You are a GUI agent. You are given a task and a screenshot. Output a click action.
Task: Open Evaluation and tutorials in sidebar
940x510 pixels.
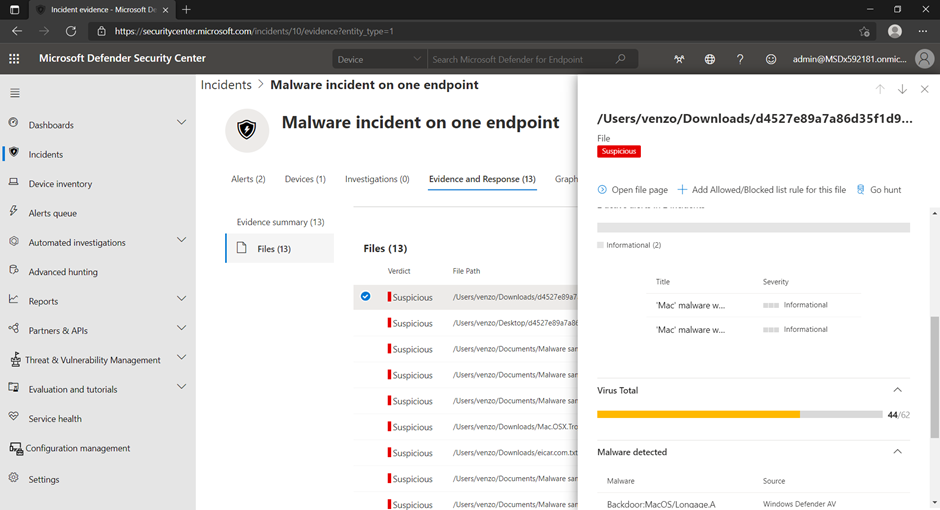click(x=73, y=389)
